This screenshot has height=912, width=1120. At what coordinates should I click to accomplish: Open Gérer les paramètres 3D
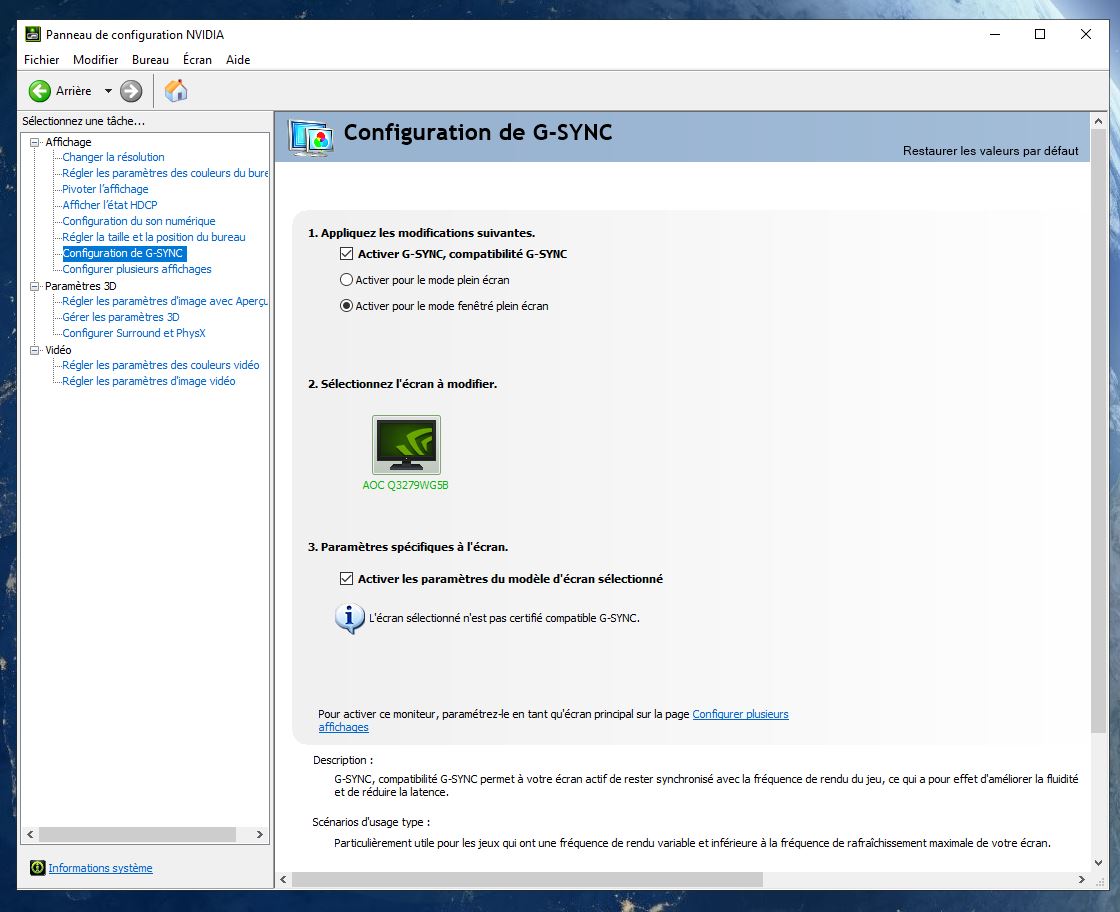click(121, 317)
